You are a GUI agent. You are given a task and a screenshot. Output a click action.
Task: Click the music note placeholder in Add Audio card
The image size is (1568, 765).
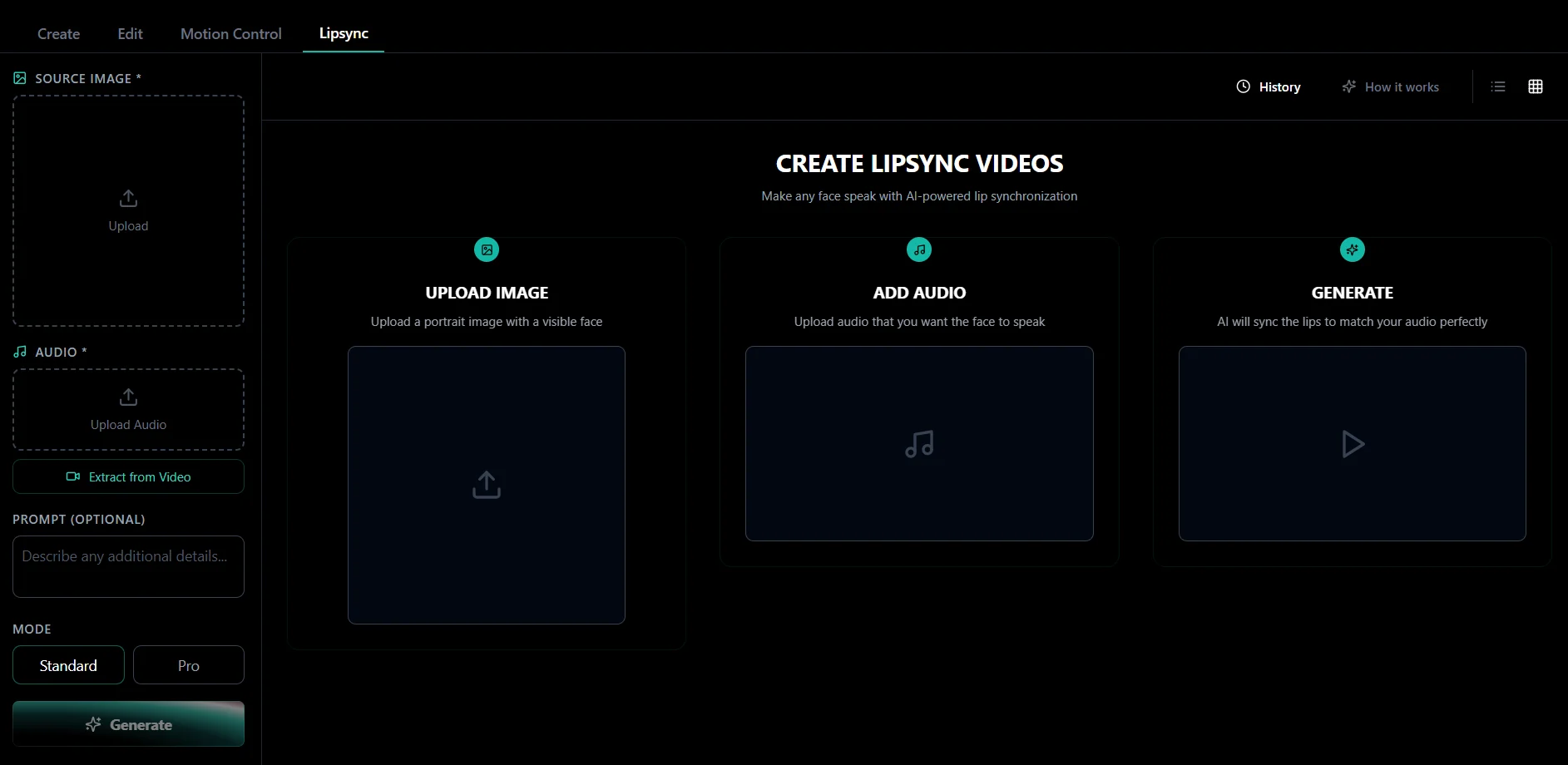(x=919, y=444)
